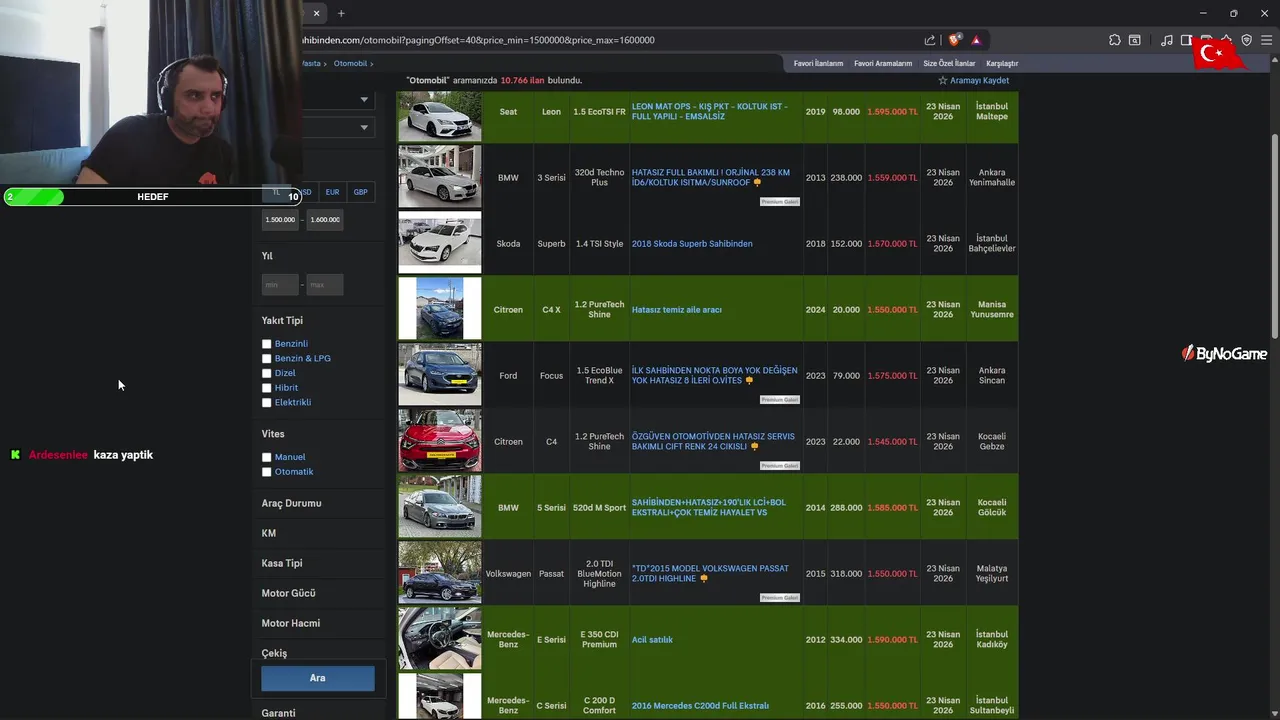Viewport: 1280px width, 720px height.
Task: Check the Hibrit fuel checkbox
Action: pyautogui.click(x=267, y=388)
